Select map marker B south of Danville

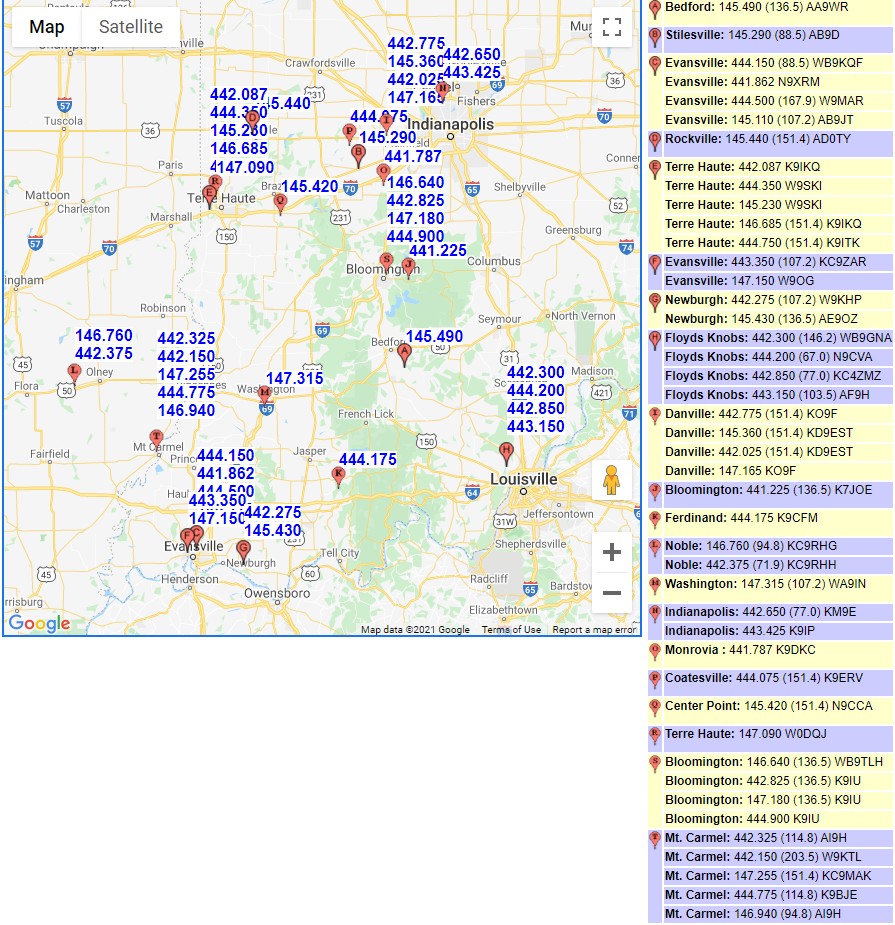(358, 156)
